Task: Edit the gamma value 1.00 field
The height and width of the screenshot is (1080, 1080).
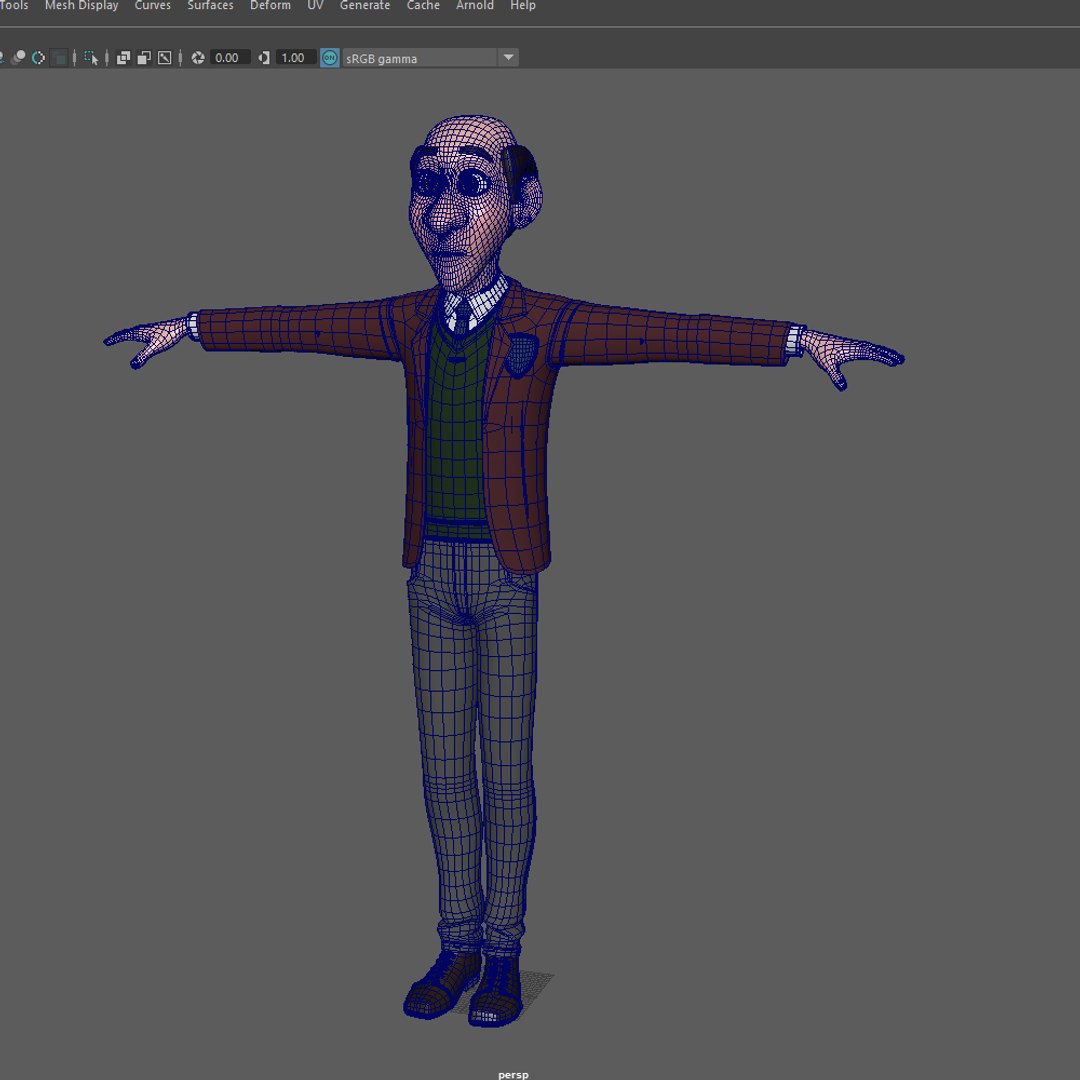Action: [x=295, y=58]
